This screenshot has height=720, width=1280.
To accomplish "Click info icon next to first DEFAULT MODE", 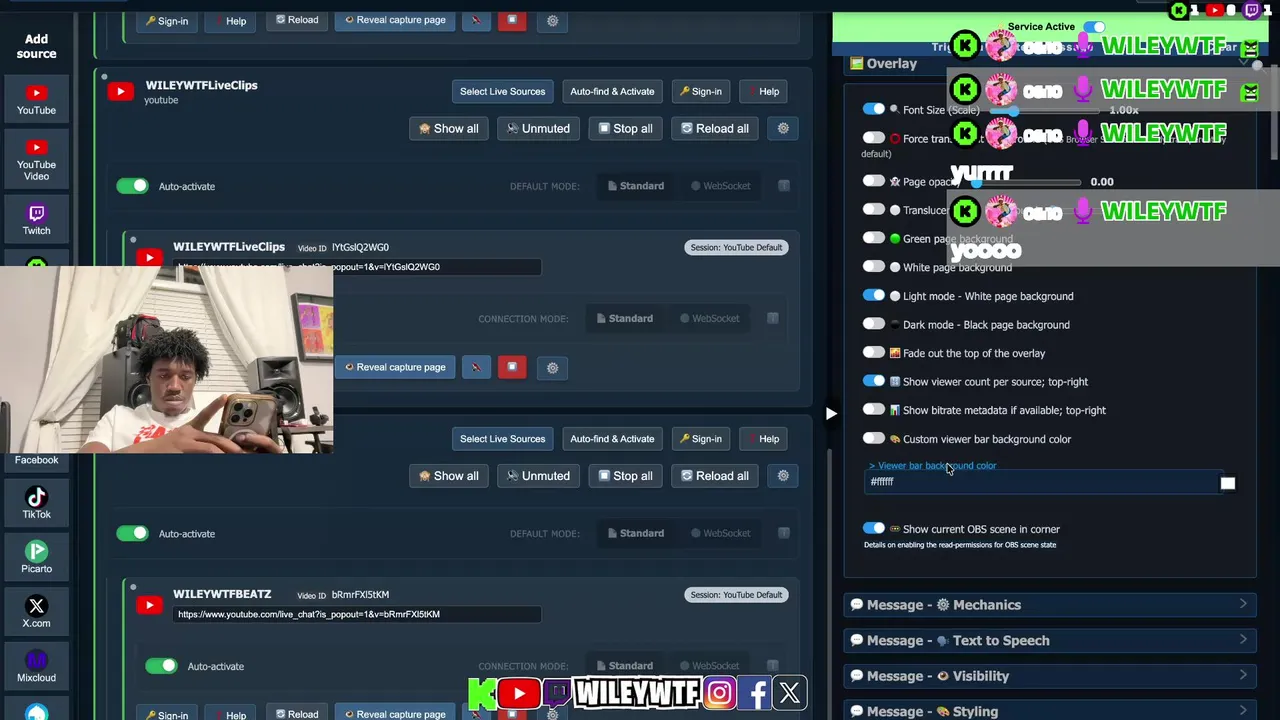I will click(x=784, y=186).
